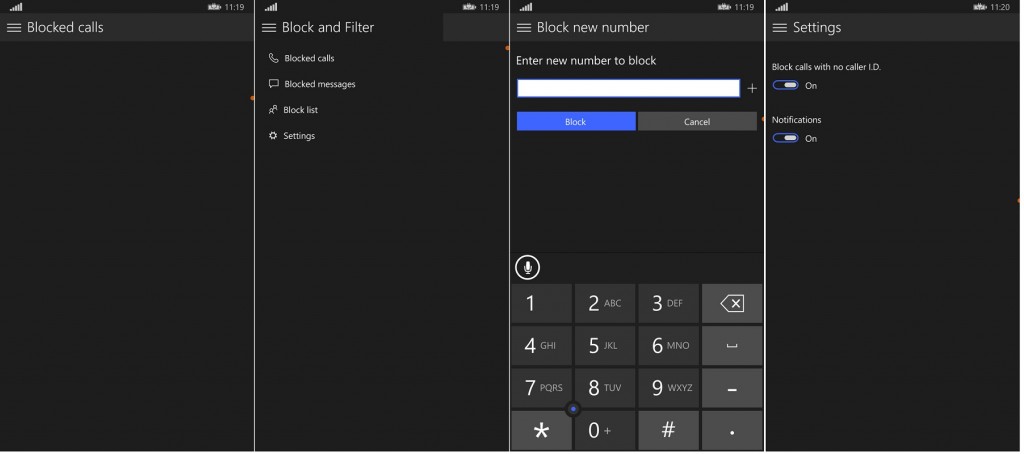Tap keypad key 0 plus

[x=605, y=430]
